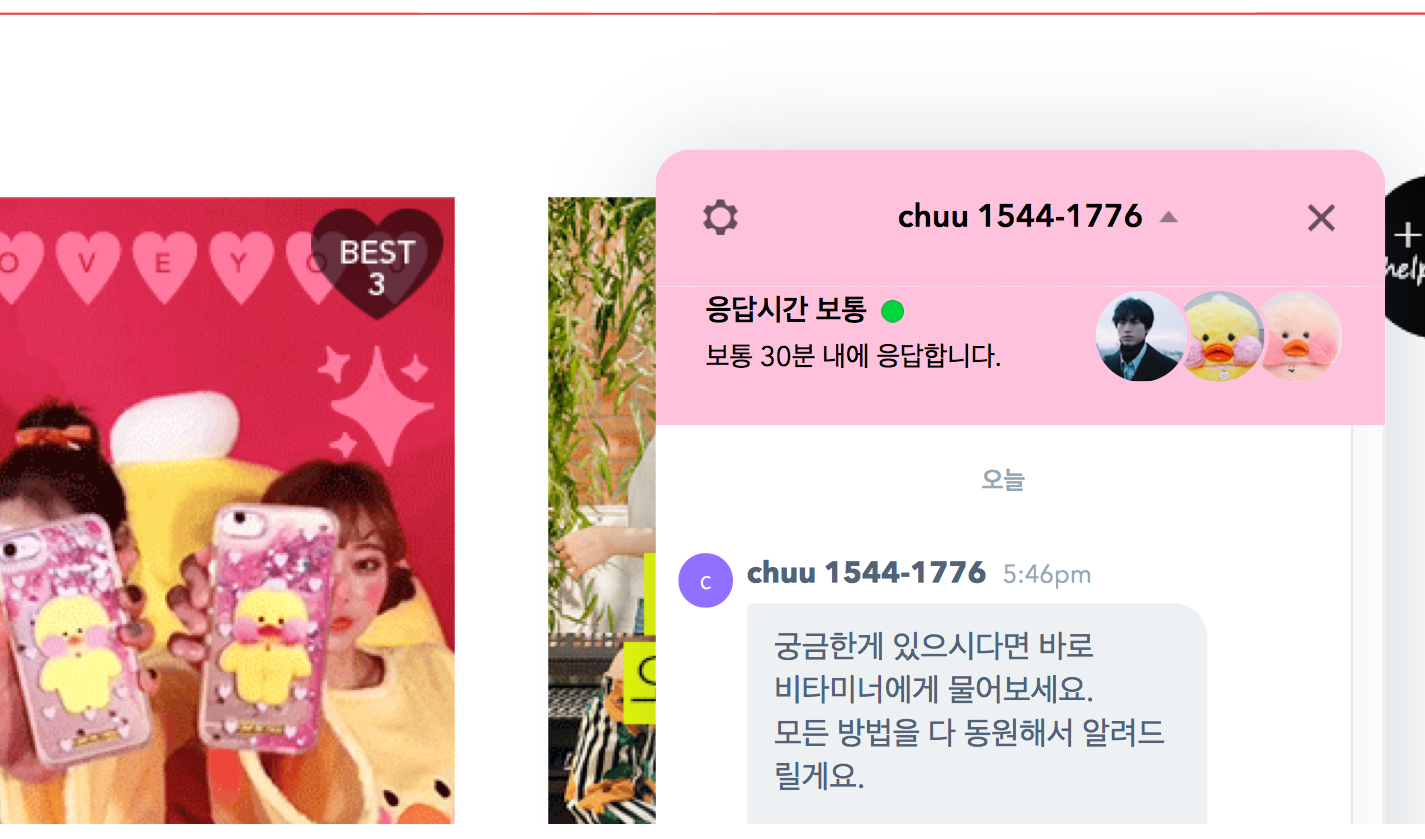Select the man photo agent avatar
The image size is (1425, 839).
click(1140, 337)
